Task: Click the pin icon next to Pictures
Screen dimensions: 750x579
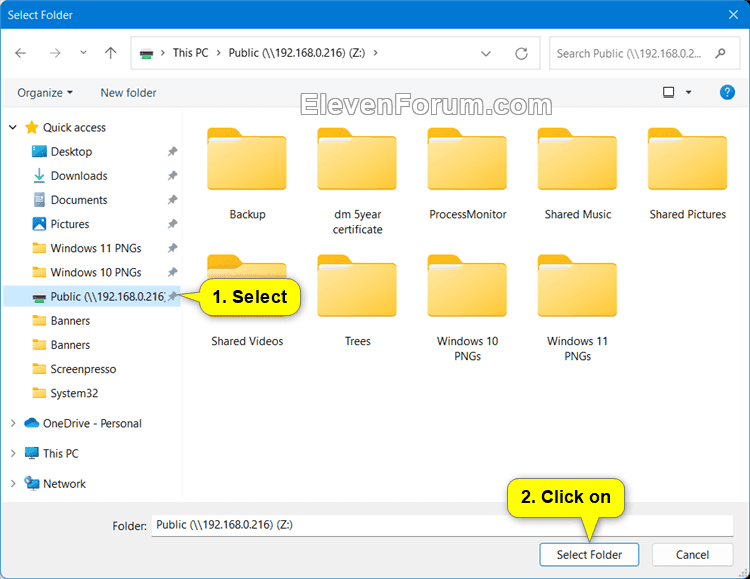Action: (x=173, y=224)
